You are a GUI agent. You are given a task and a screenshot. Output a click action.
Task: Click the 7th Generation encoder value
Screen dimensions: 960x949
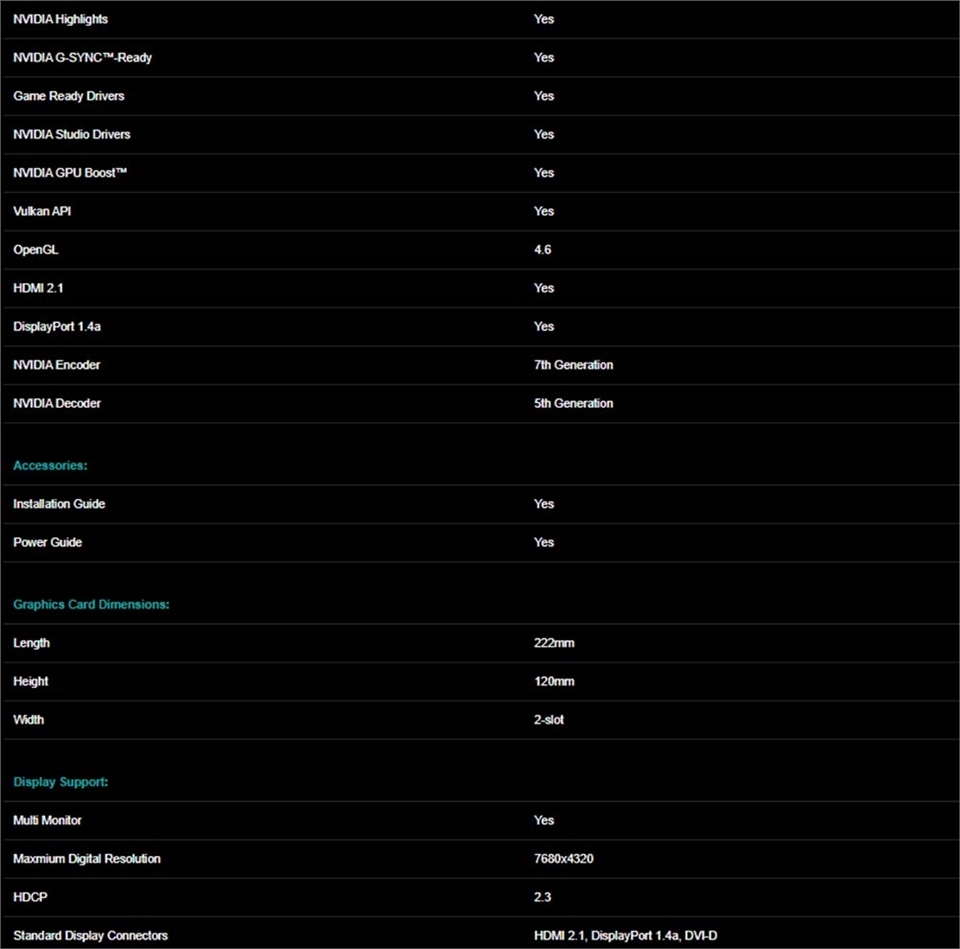(x=573, y=365)
